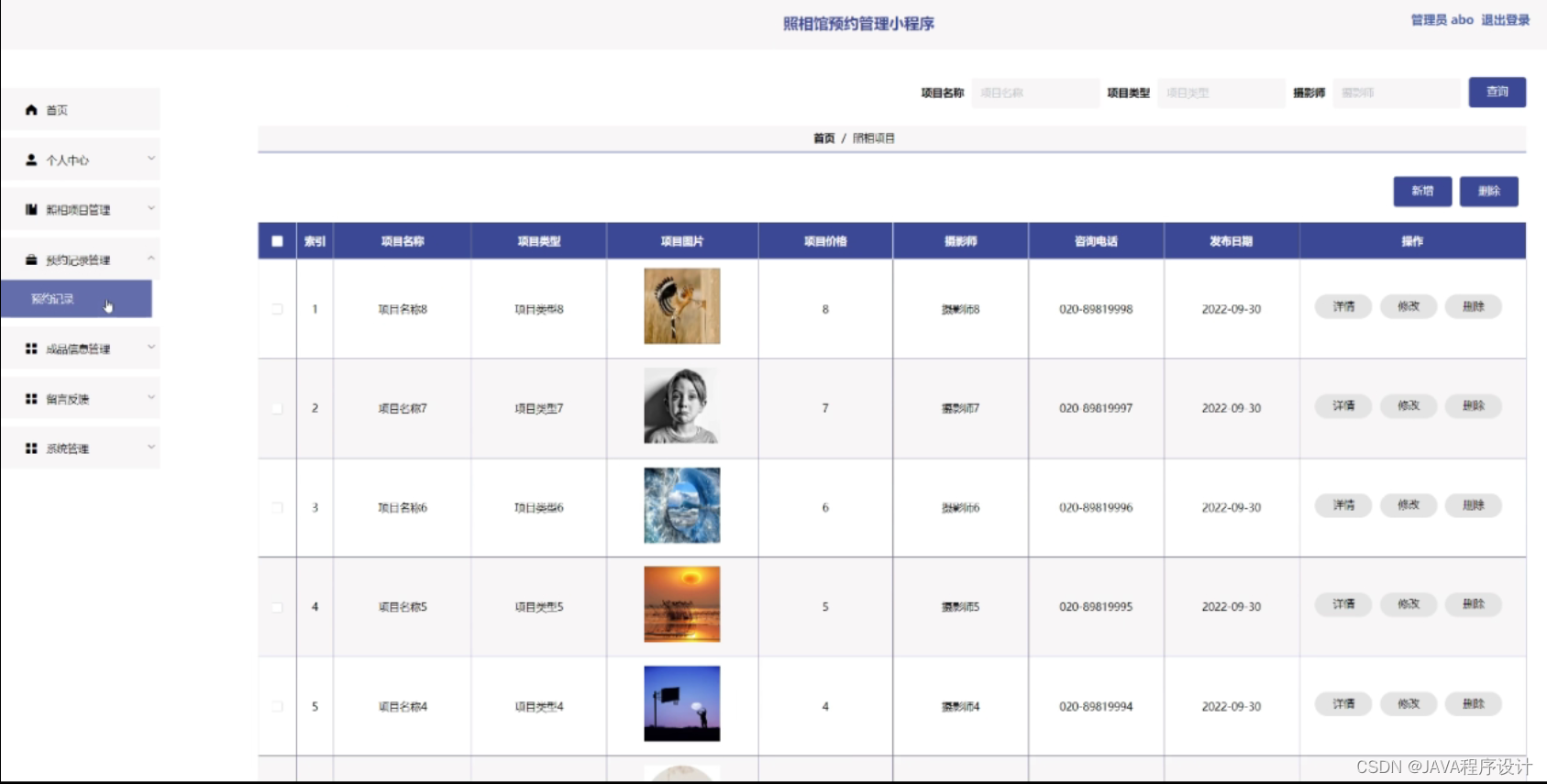Click the 项目类型5 cell
Screen dimensions: 1547x784
click(539, 607)
